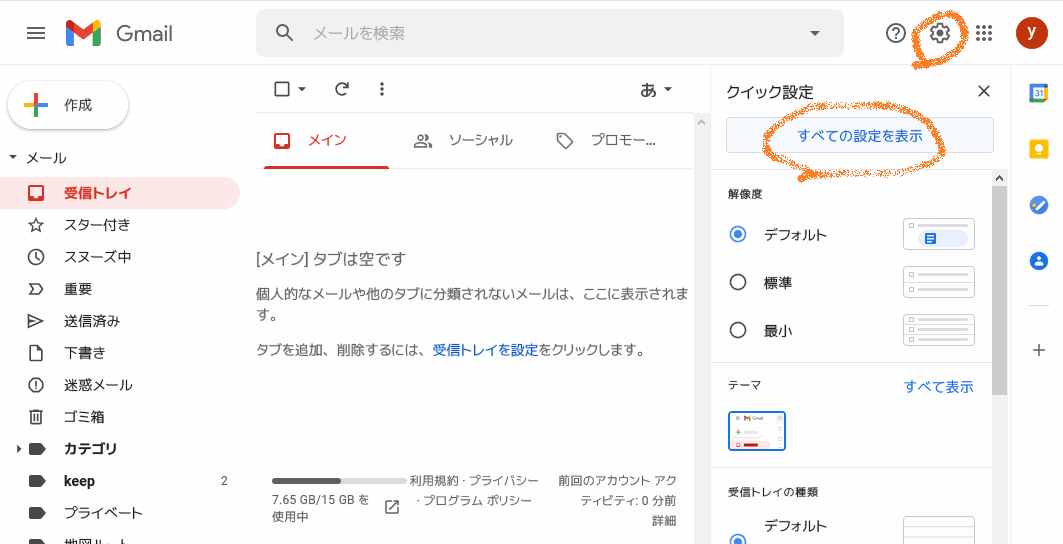The width and height of the screenshot is (1063, 544).
Task: Select 標準 density radio button
Action: click(738, 282)
